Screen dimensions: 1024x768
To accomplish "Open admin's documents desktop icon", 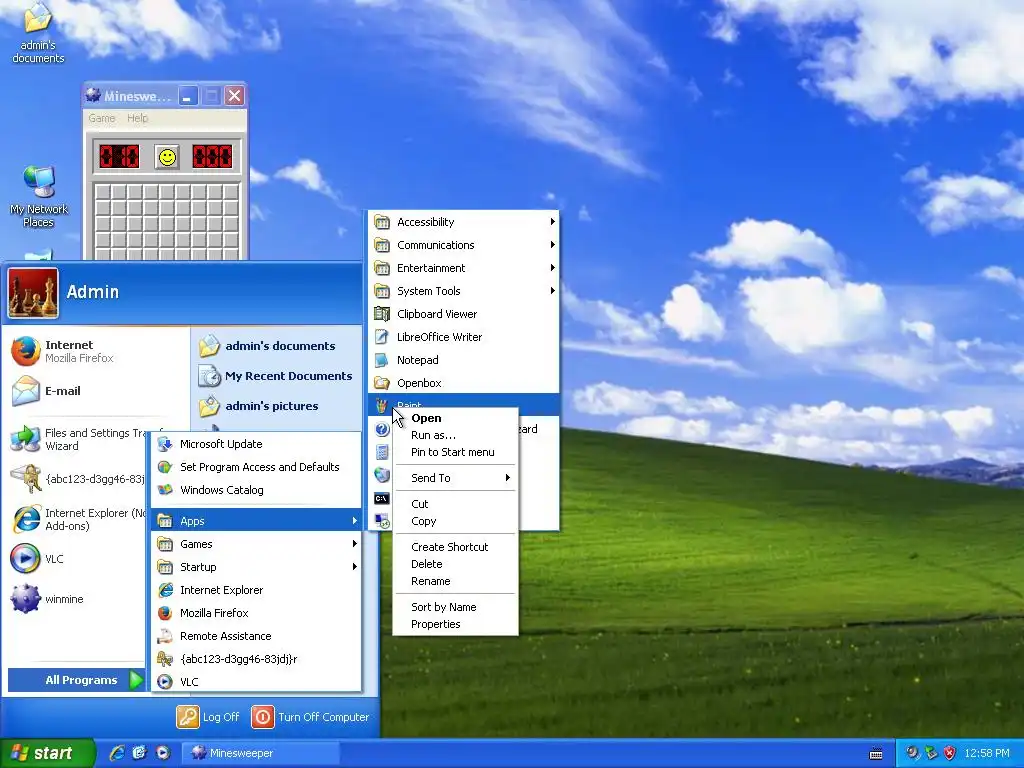I will click(x=38, y=33).
